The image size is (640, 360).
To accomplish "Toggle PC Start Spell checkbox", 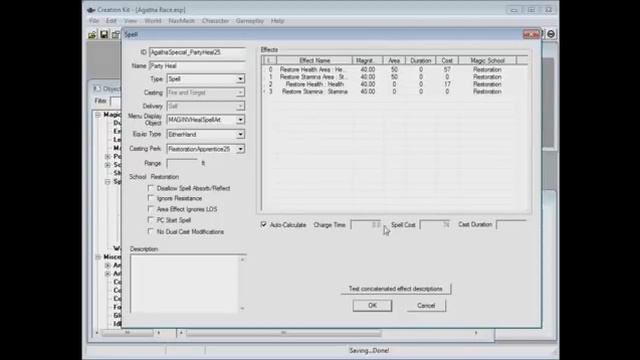I will pyautogui.click(x=151, y=220).
